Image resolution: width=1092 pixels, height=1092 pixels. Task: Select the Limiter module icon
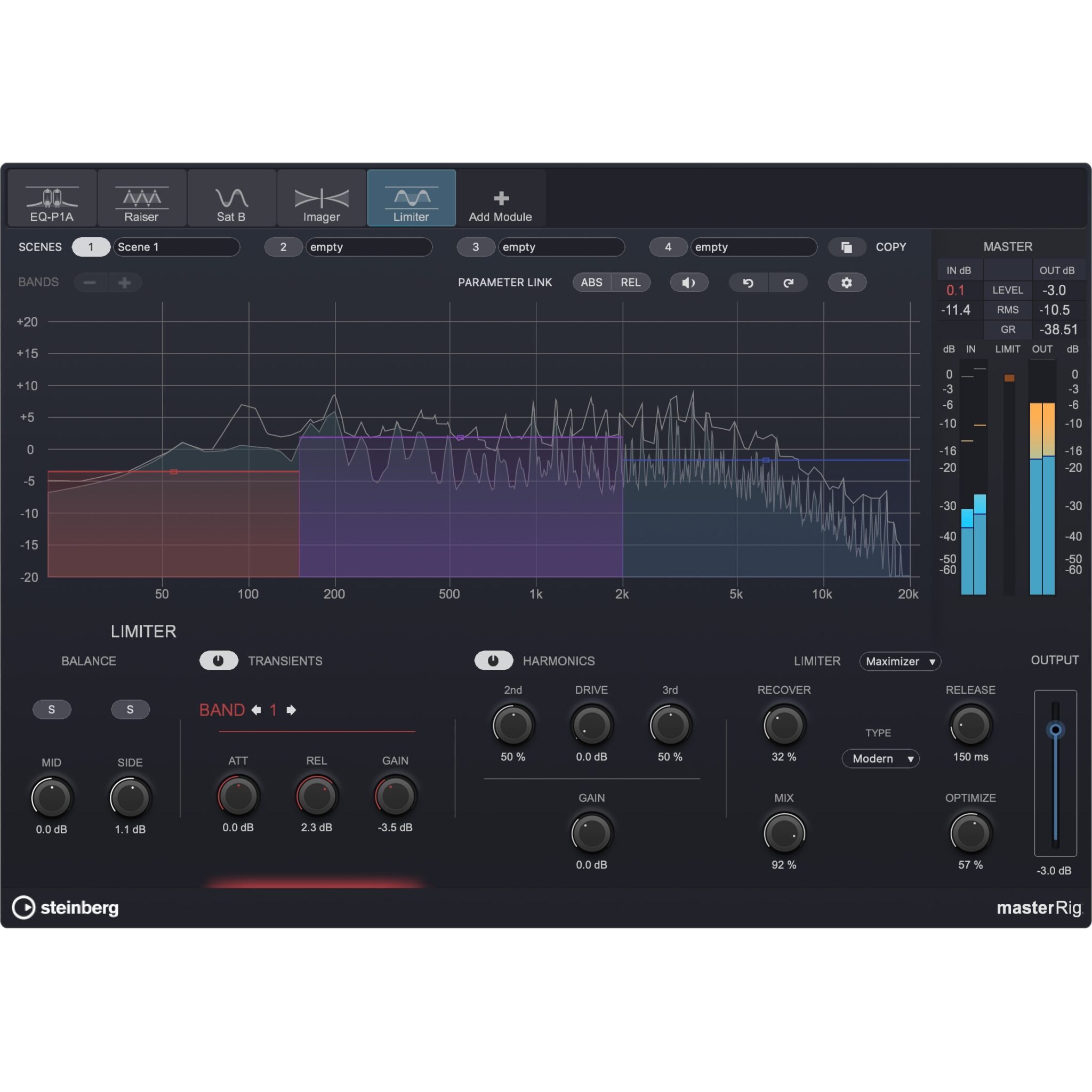point(411,199)
